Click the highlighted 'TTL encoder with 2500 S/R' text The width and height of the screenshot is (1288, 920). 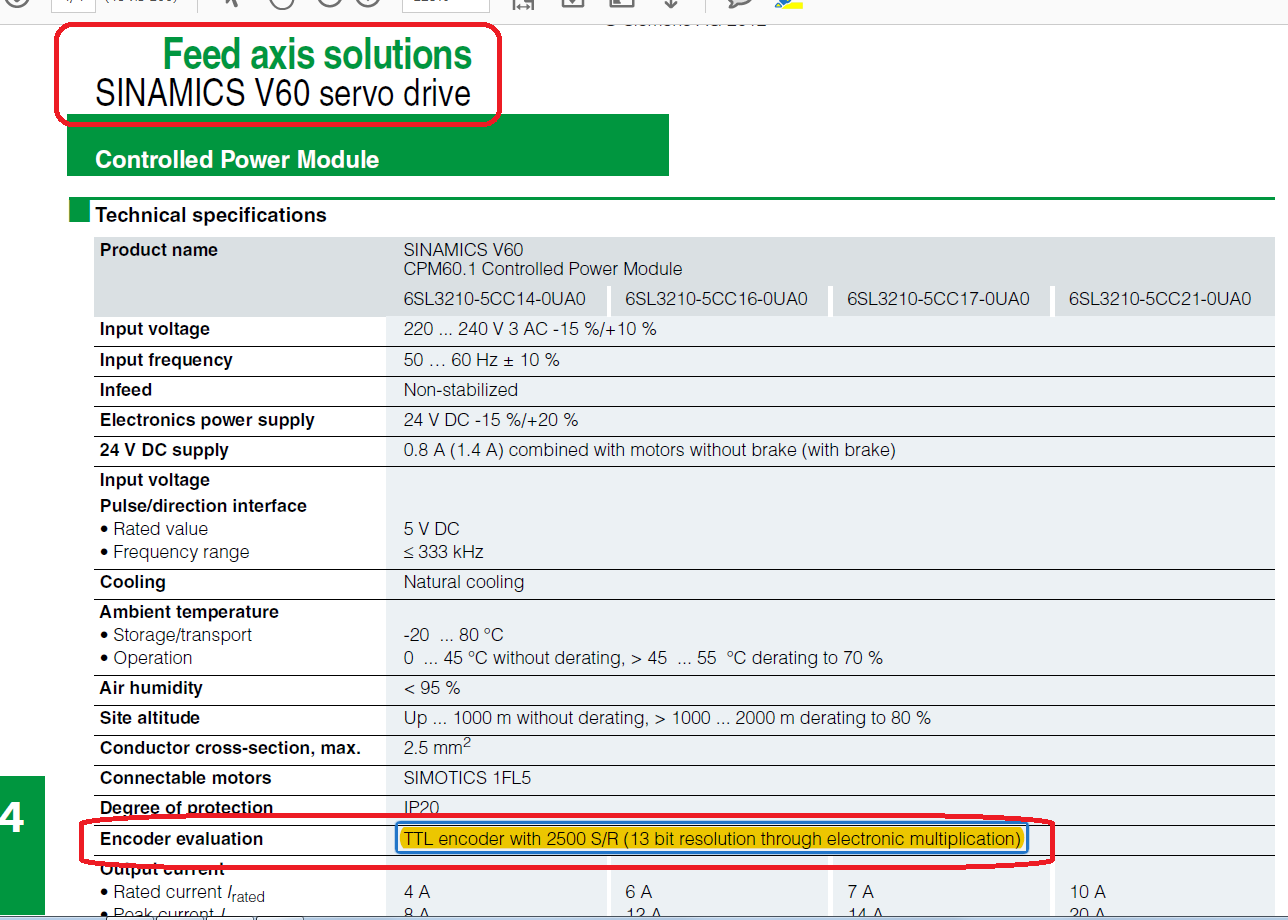(712, 839)
